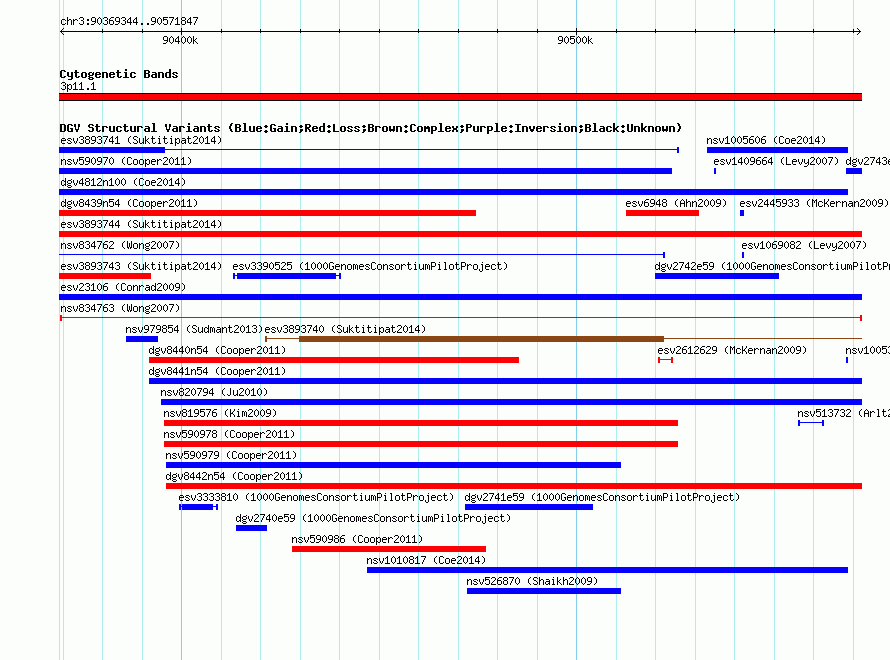Select nsv590978 (Cooper2011) label
The width and height of the screenshot is (890, 660).
(x=229, y=434)
